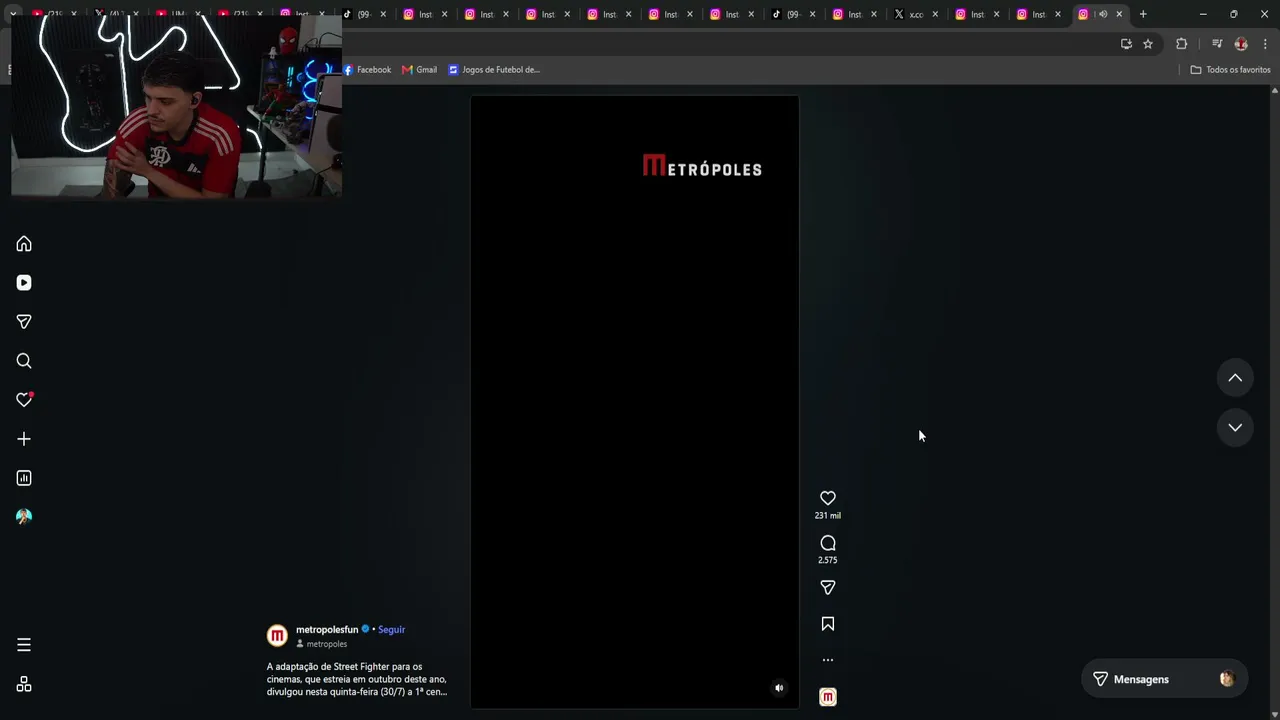Image resolution: width=1280 pixels, height=720 pixels.
Task: Click the 231 mil likes count
Action: pos(828,516)
